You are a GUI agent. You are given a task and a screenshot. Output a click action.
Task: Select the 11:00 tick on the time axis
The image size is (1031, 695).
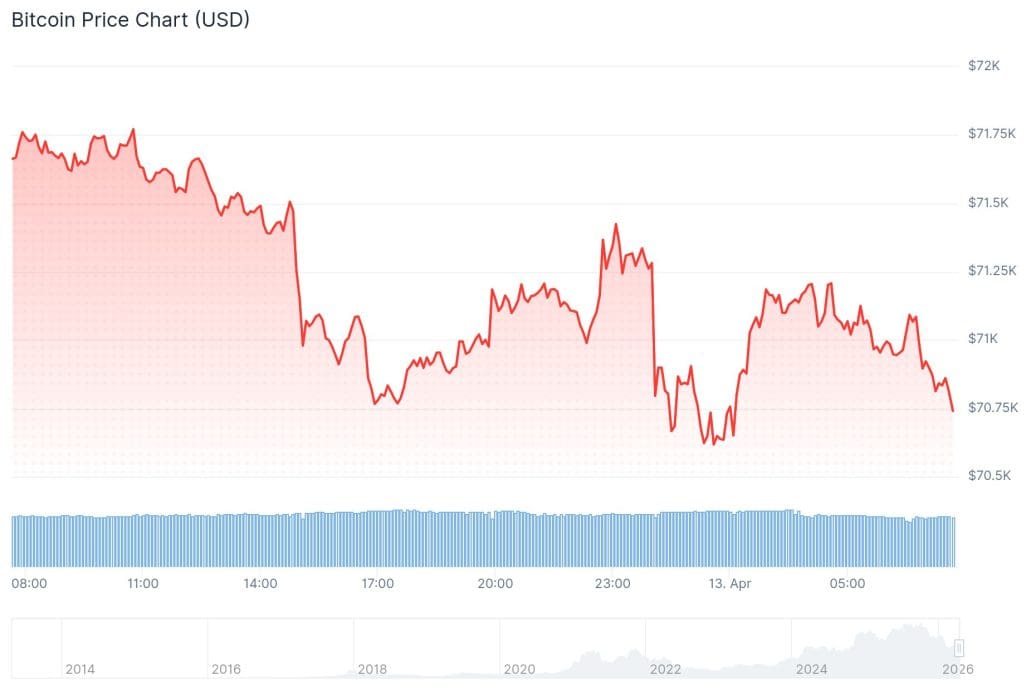coord(143,583)
